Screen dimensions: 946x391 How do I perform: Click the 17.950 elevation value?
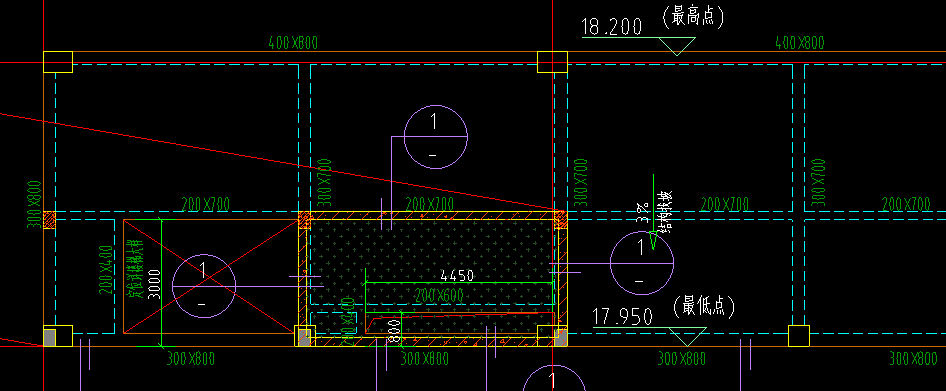[x=622, y=317]
